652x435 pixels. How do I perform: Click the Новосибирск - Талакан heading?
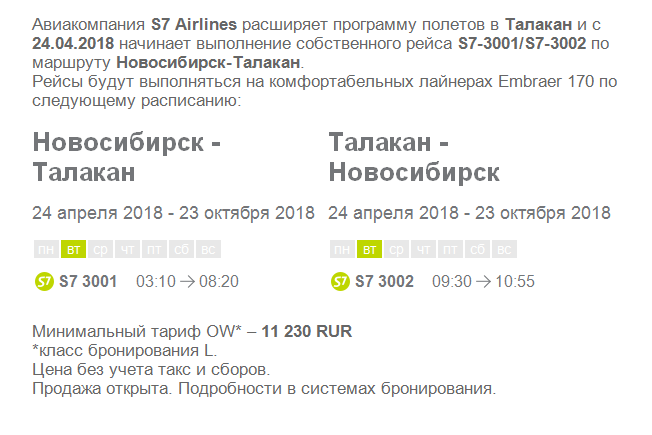(x=126, y=157)
